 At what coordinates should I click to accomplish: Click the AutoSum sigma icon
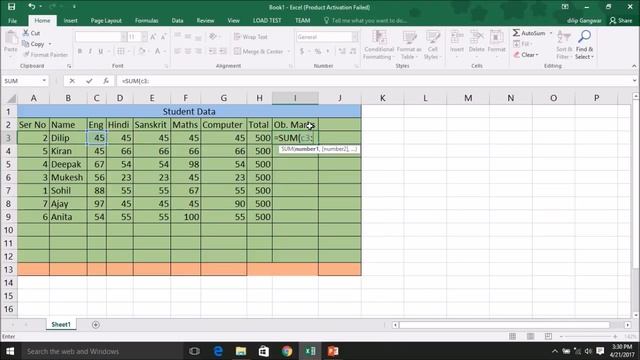(516, 33)
